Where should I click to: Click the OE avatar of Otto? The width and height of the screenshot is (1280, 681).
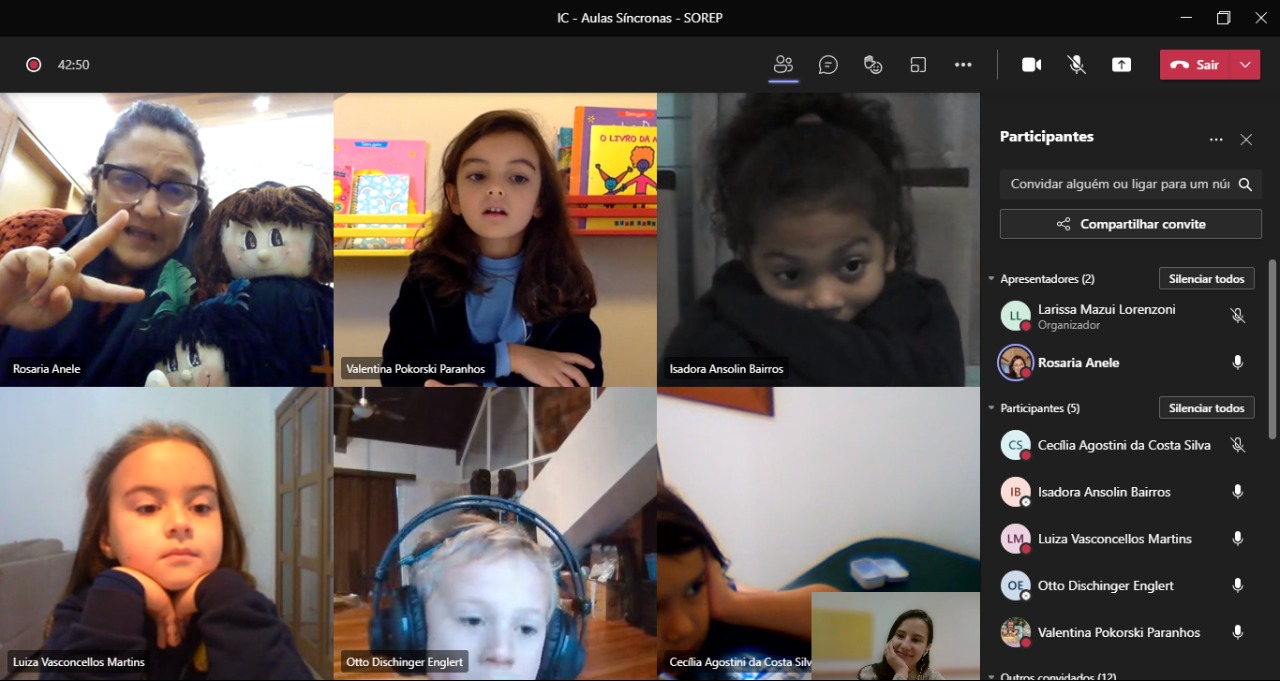coord(1016,586)
